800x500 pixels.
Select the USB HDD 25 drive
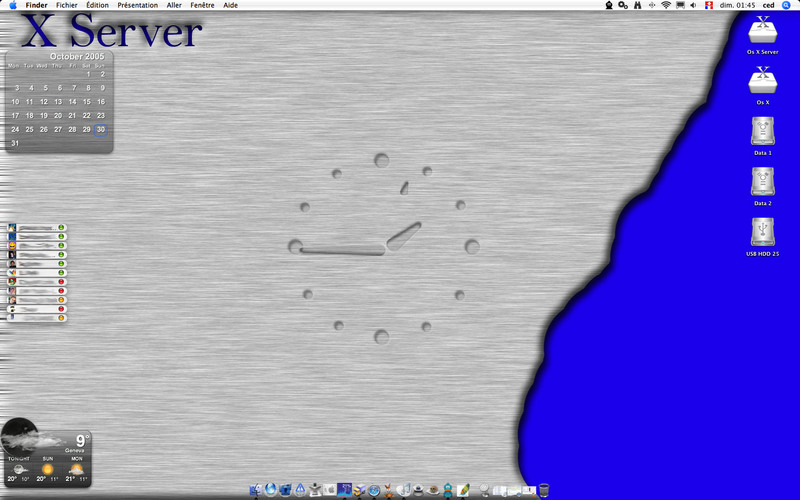point(763,237)
